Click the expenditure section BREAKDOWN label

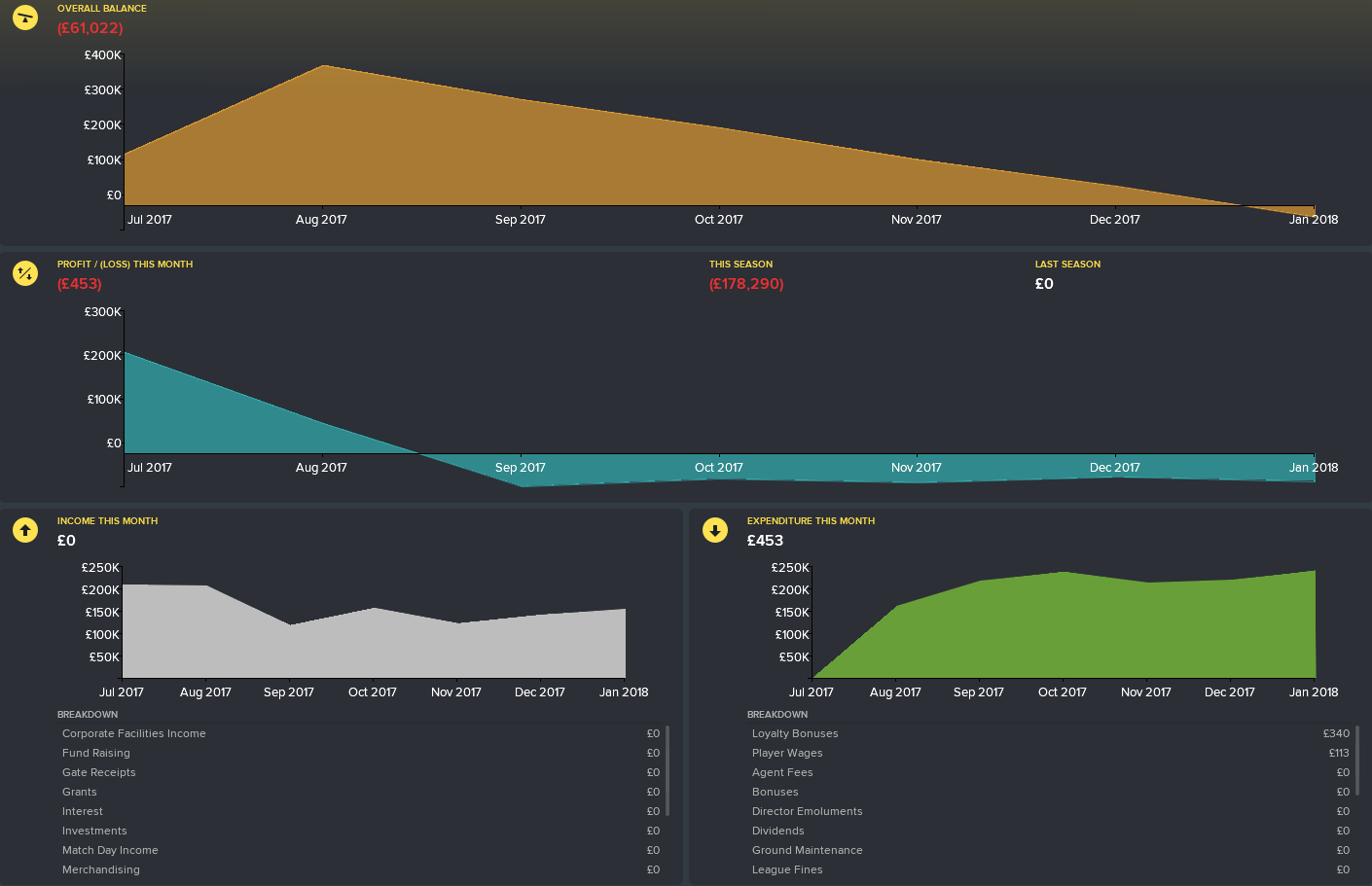click(x=777, y=715)
